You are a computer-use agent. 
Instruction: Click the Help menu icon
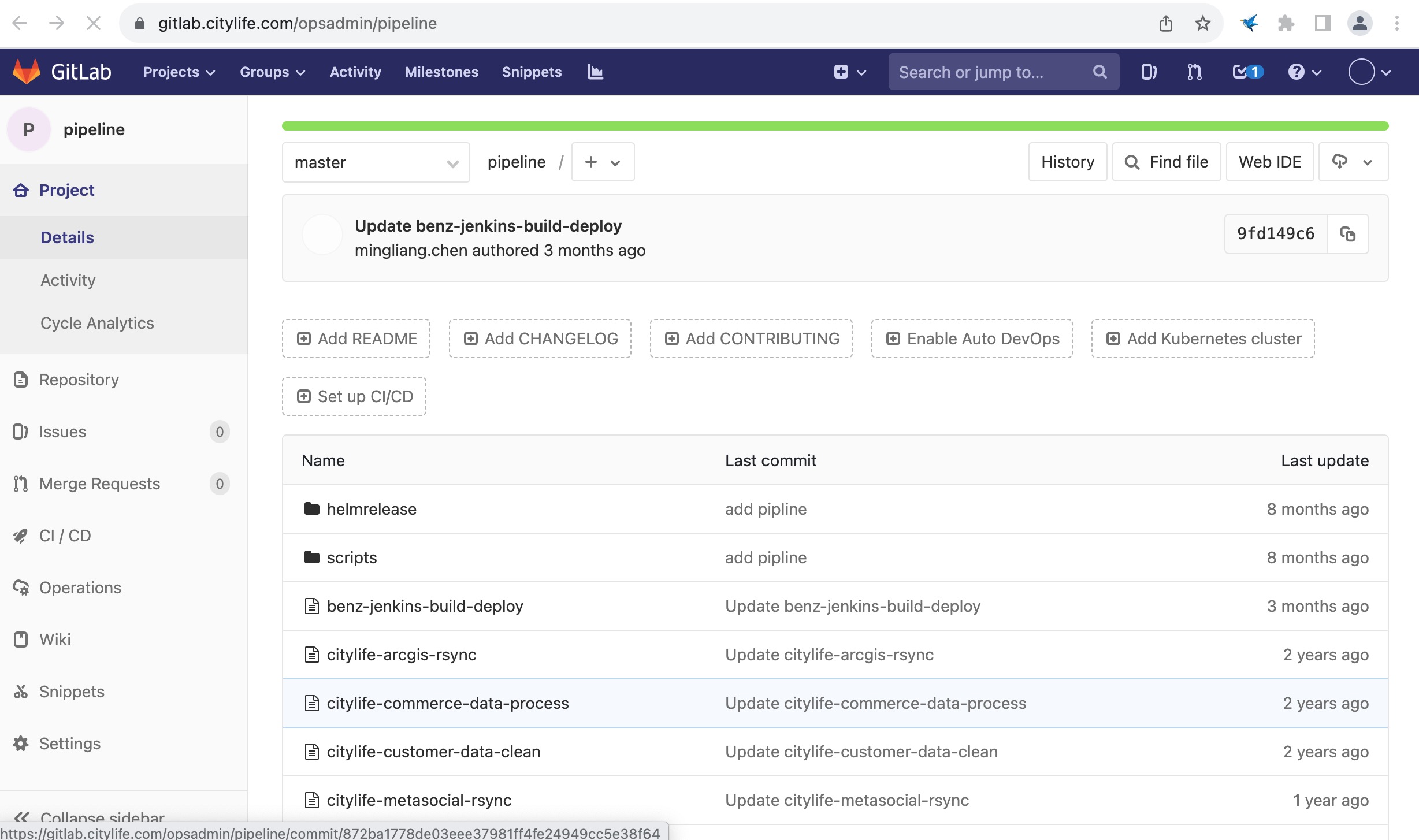[x=1296, y=71]
